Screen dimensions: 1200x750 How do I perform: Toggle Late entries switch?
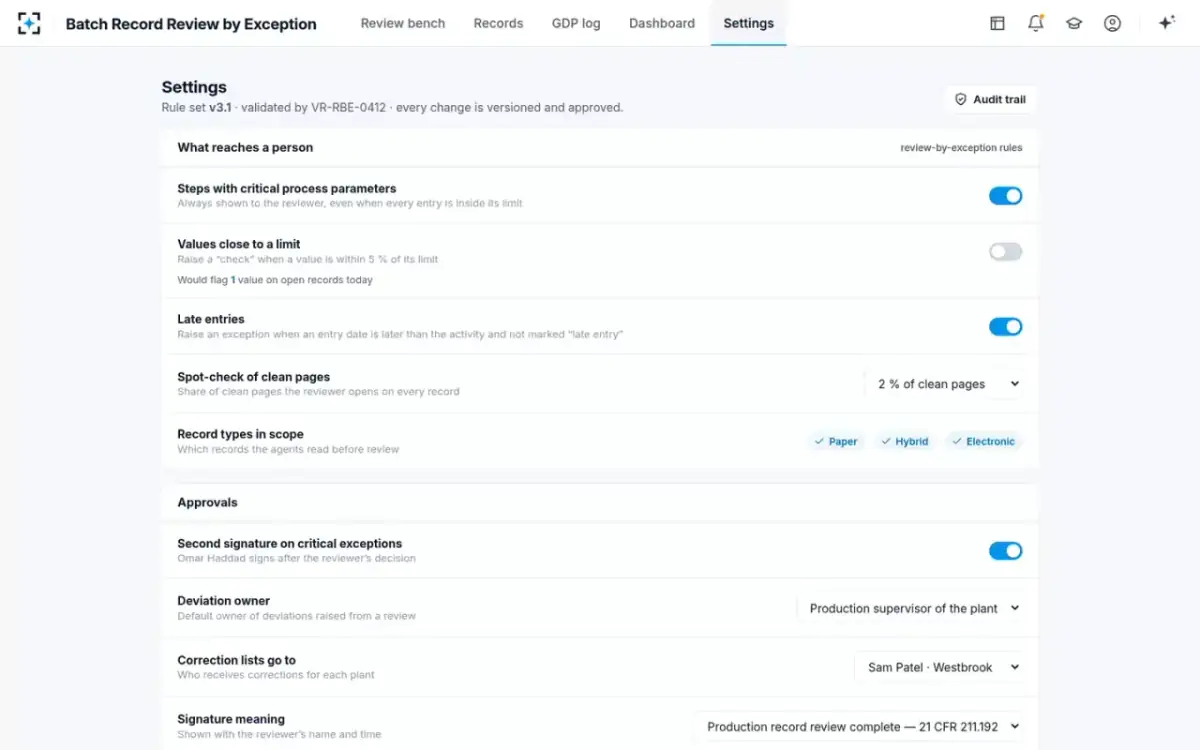pyautogui.click(x=1006, y=326)
